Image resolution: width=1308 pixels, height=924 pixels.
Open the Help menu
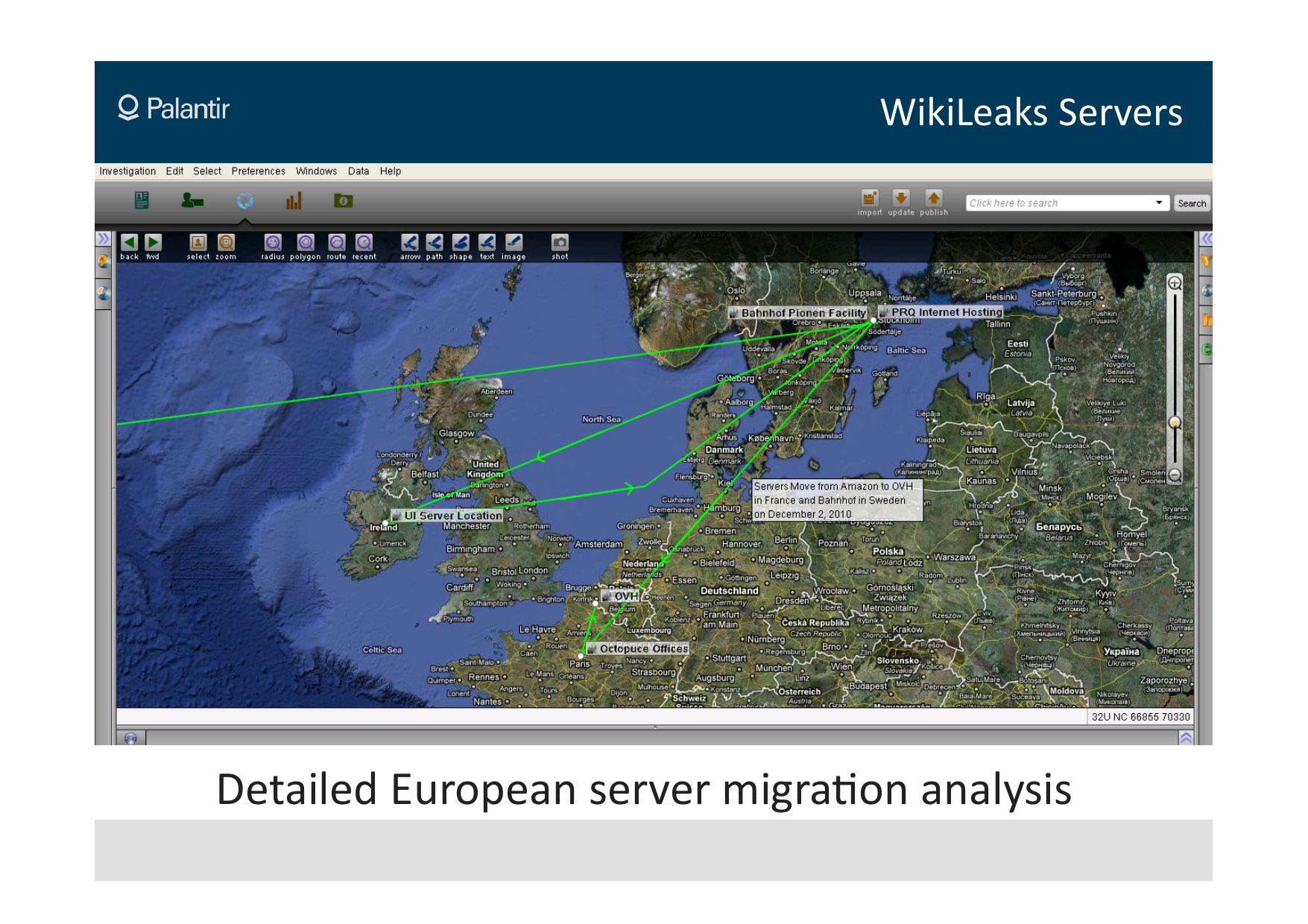pos(391,171)
